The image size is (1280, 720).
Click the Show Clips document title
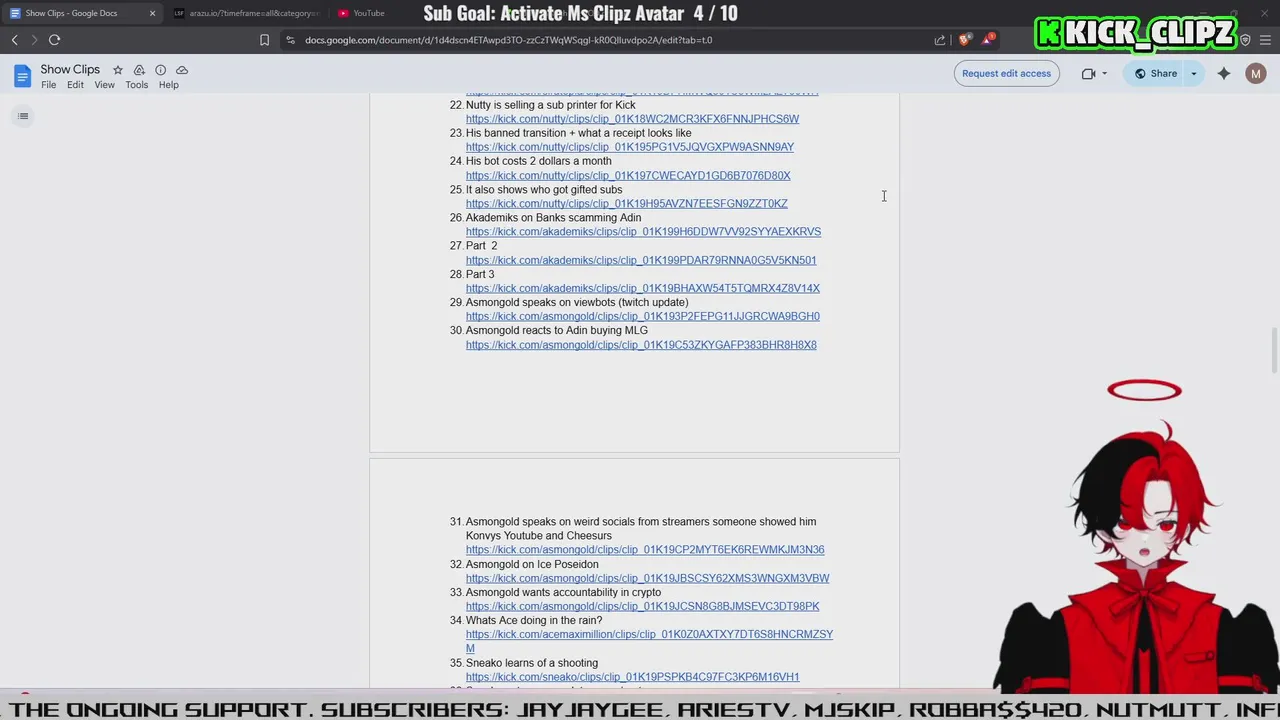(70, 70)
